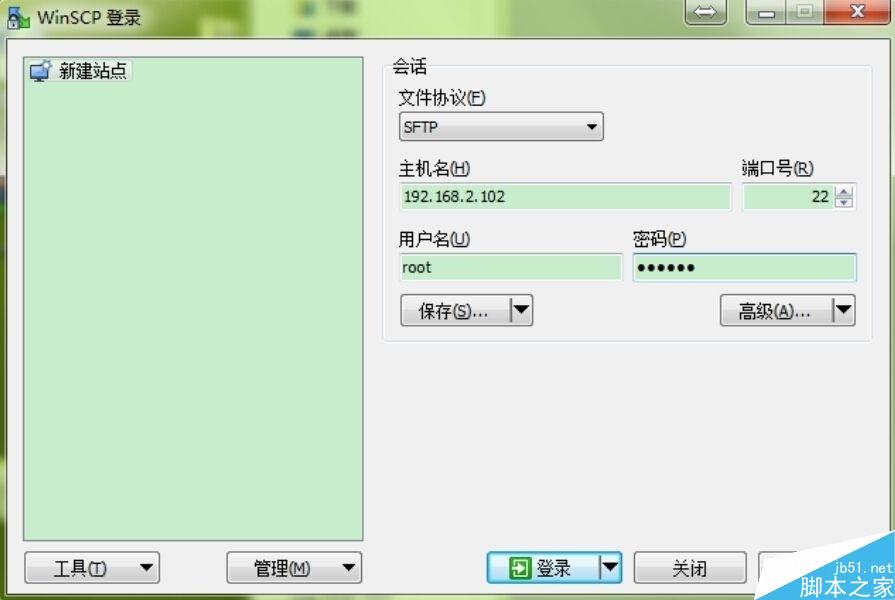The width and height of the screenshot is (895, 600).
Task: Minimize the WinSCP login window
Action: 767,11
